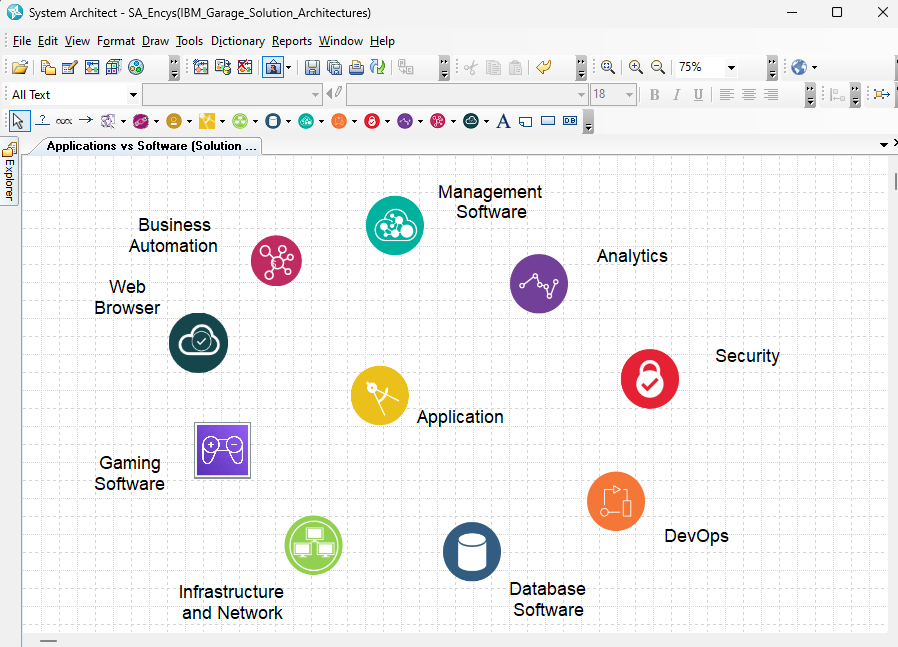Set text alignment to right
The image size is (898, 647).
pos(771,94)
